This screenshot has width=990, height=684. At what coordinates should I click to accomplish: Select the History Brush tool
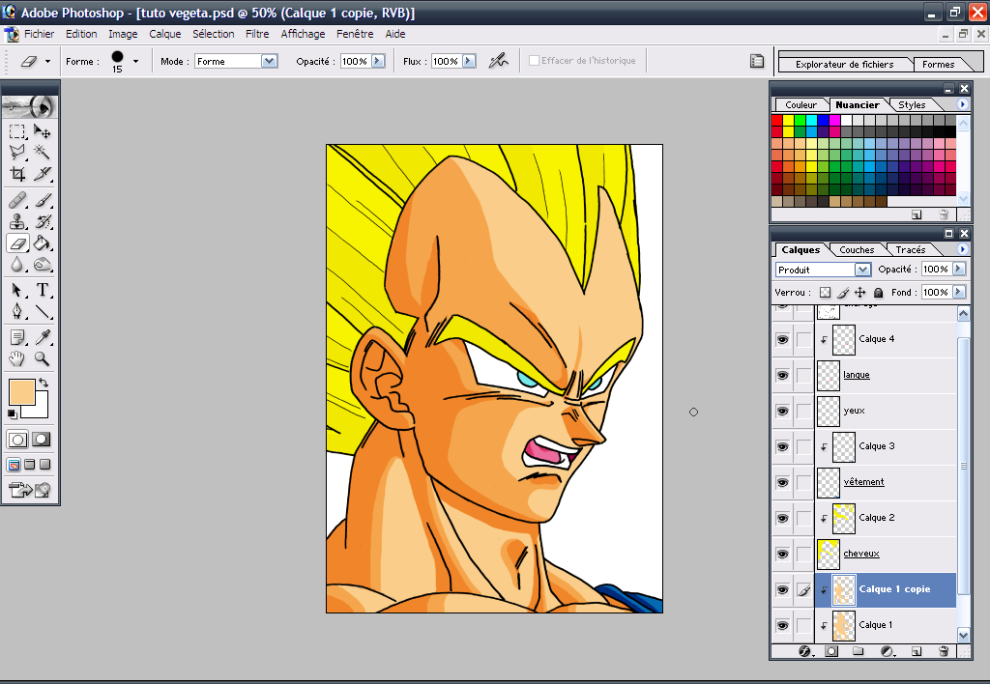42,222
